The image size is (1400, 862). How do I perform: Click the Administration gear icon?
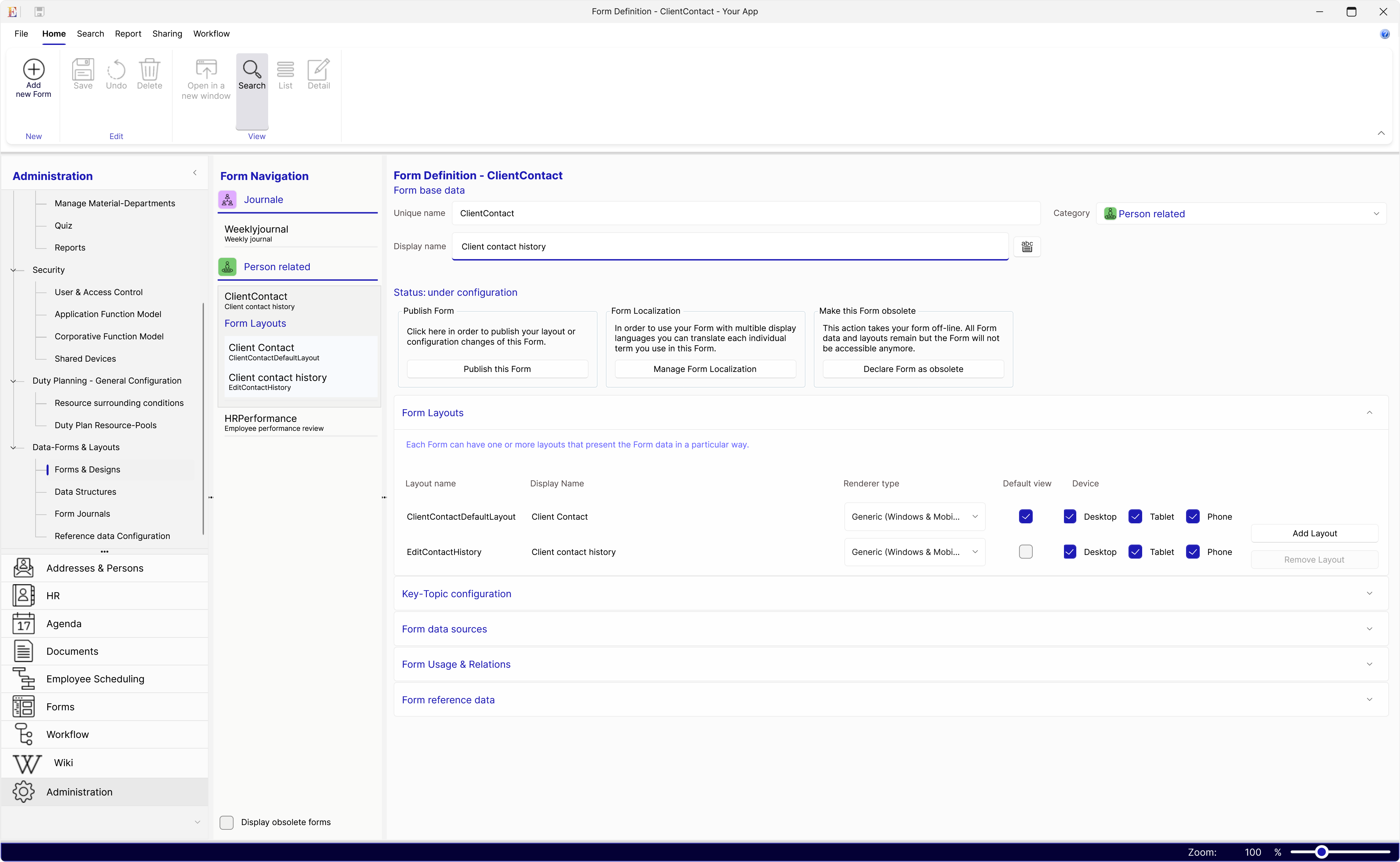coord(23,792)
